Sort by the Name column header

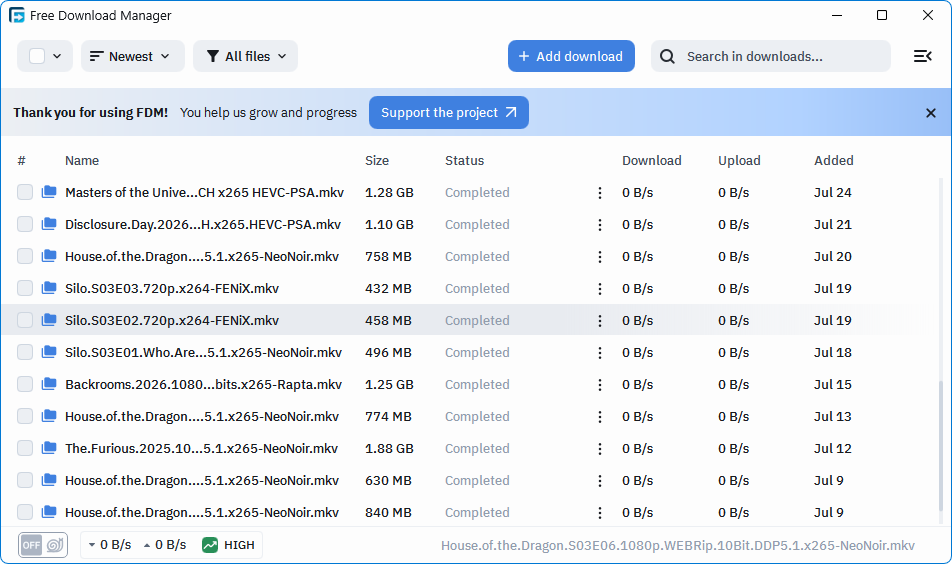pos(82,160)
